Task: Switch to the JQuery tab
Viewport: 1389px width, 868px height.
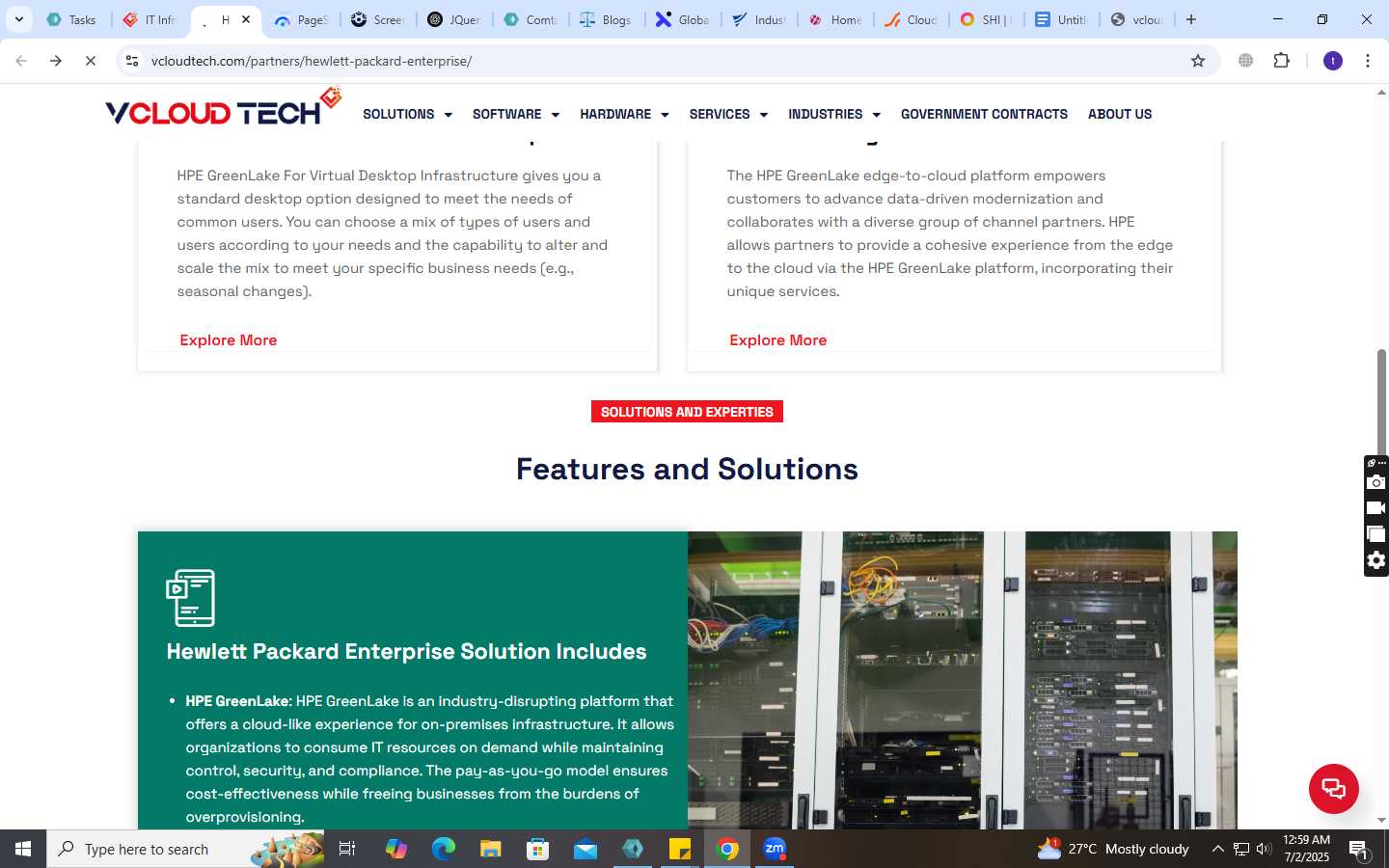Action: [454, 19]
